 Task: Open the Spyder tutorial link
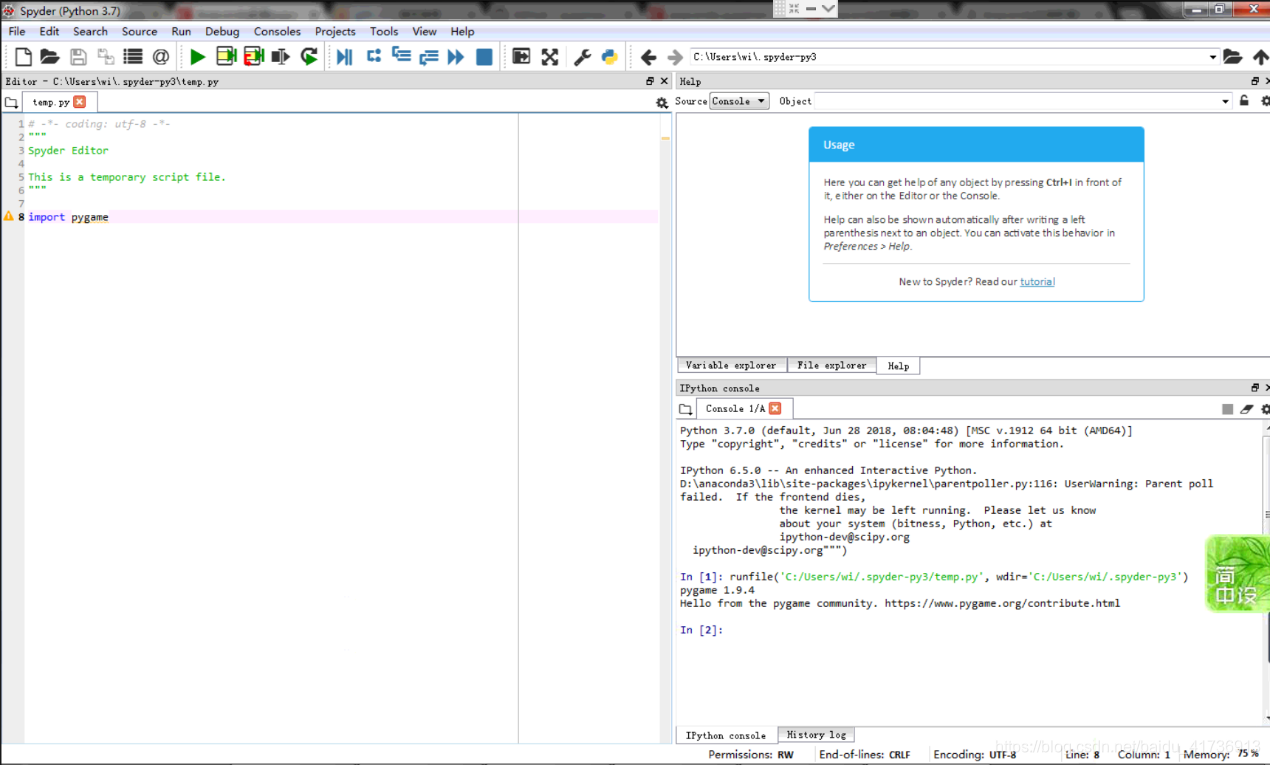(x=1037, y=282)
